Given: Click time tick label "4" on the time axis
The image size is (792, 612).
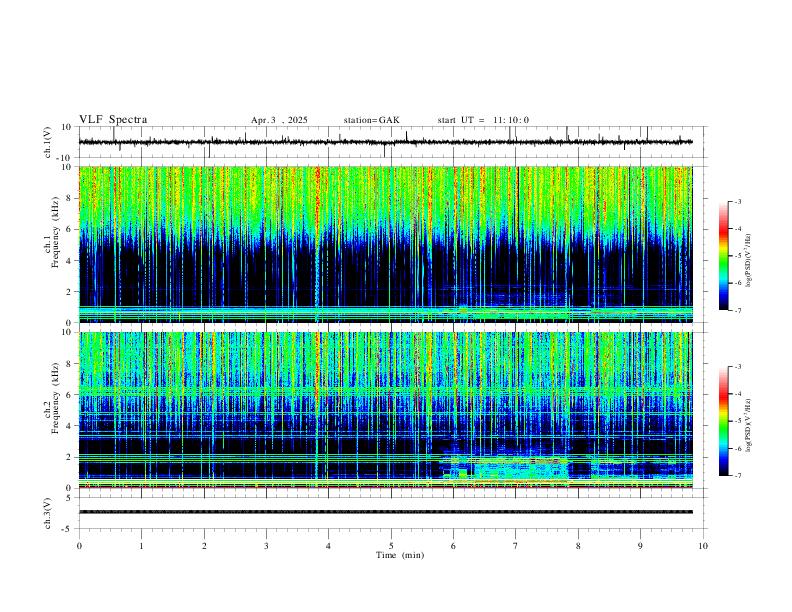Looking at the screenshot, I should point(329,546).
